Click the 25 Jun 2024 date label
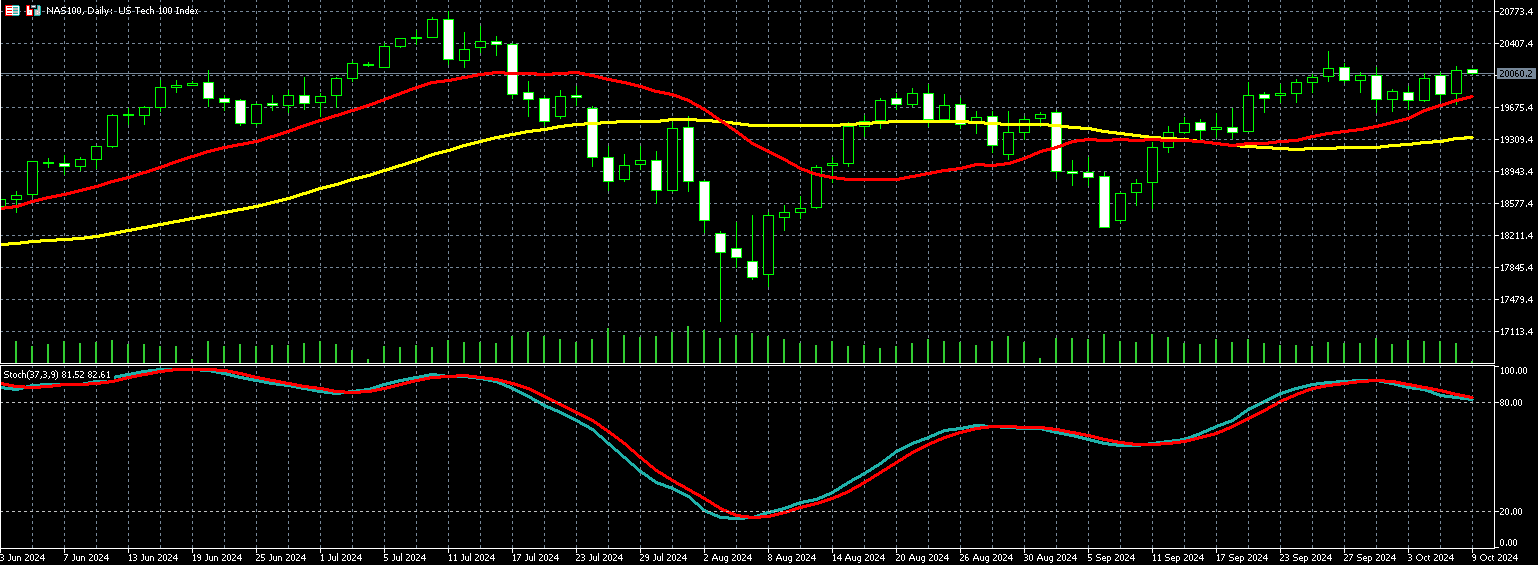 tap(281, 557)
